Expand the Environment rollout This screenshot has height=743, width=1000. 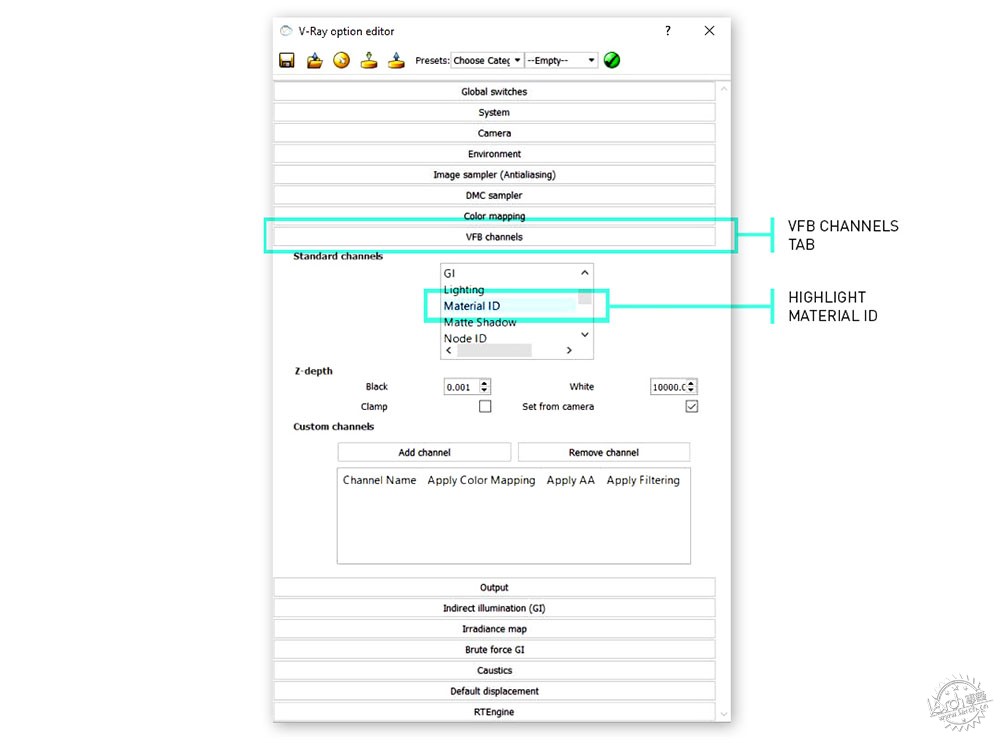(494, 154)
